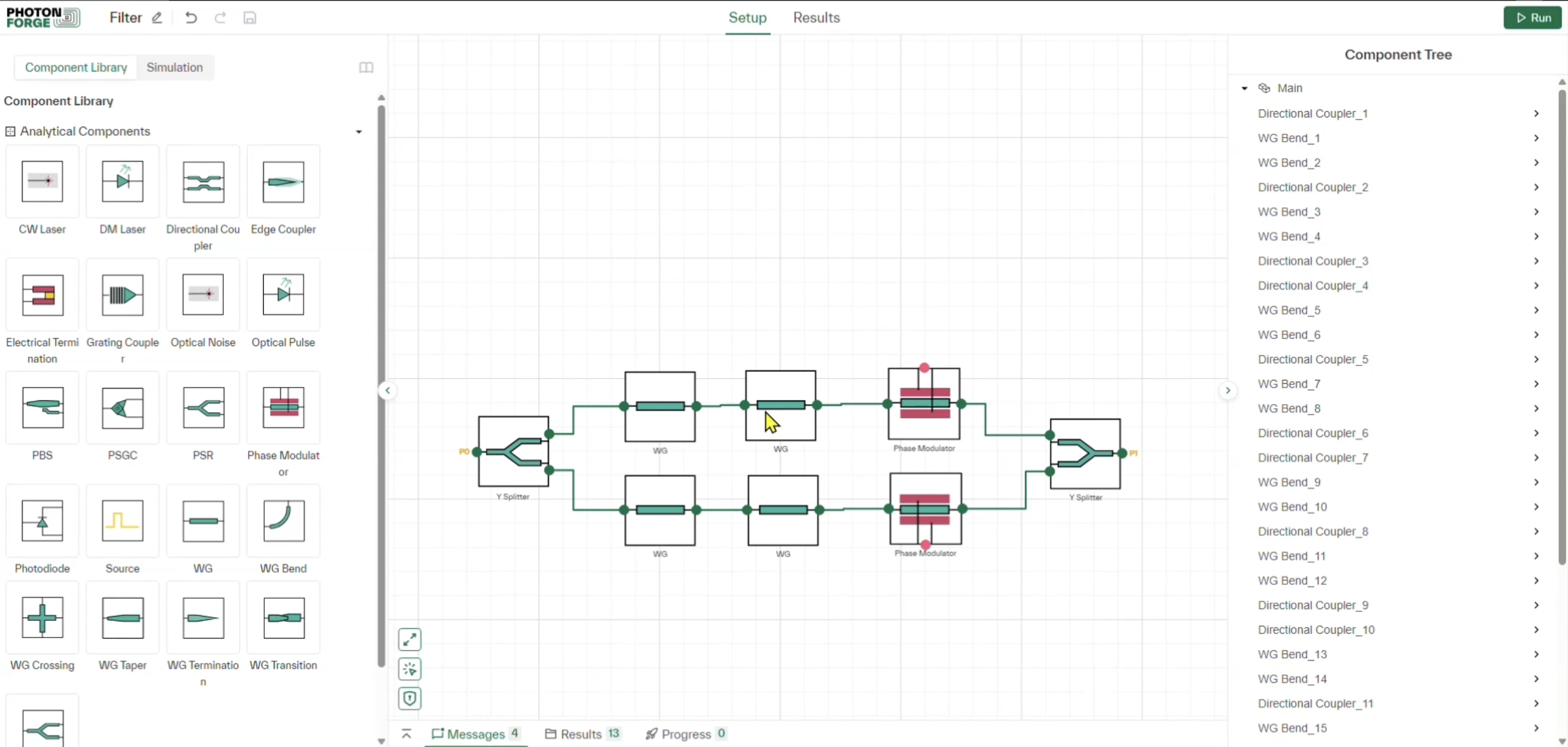Image resolution: width=1568 pixels, height=747 pixels.
Task: Open the filter edit pencil icon
Action: pos(156,18)
